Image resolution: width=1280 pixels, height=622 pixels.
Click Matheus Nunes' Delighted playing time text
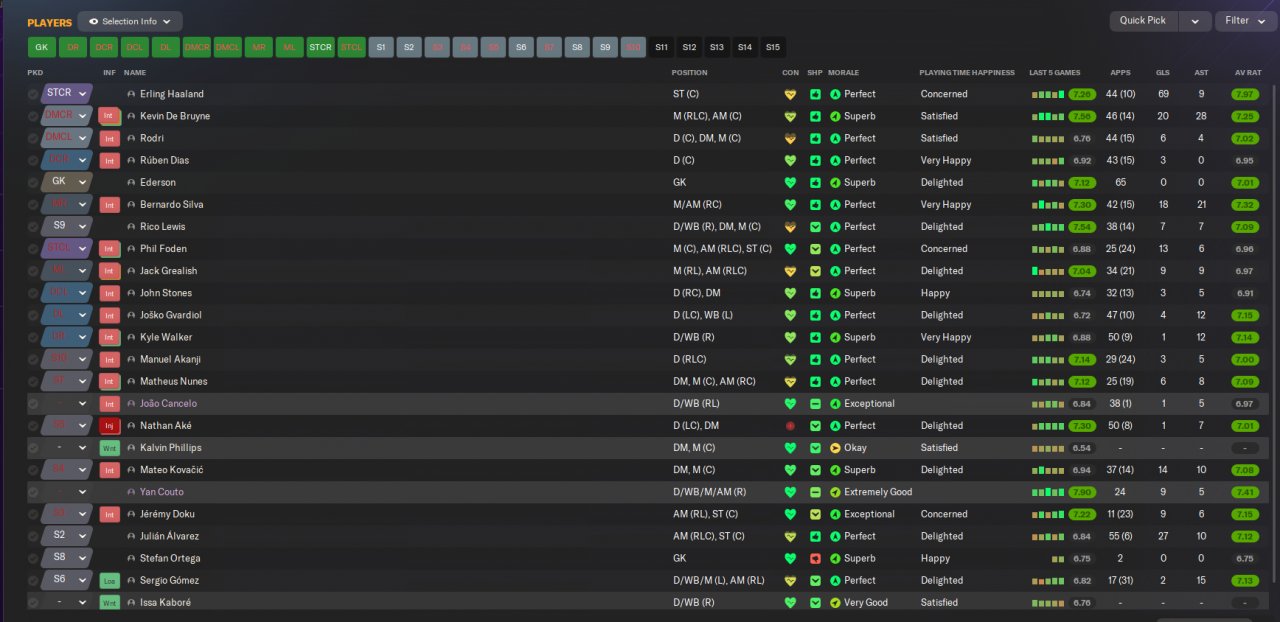point(942,381)
